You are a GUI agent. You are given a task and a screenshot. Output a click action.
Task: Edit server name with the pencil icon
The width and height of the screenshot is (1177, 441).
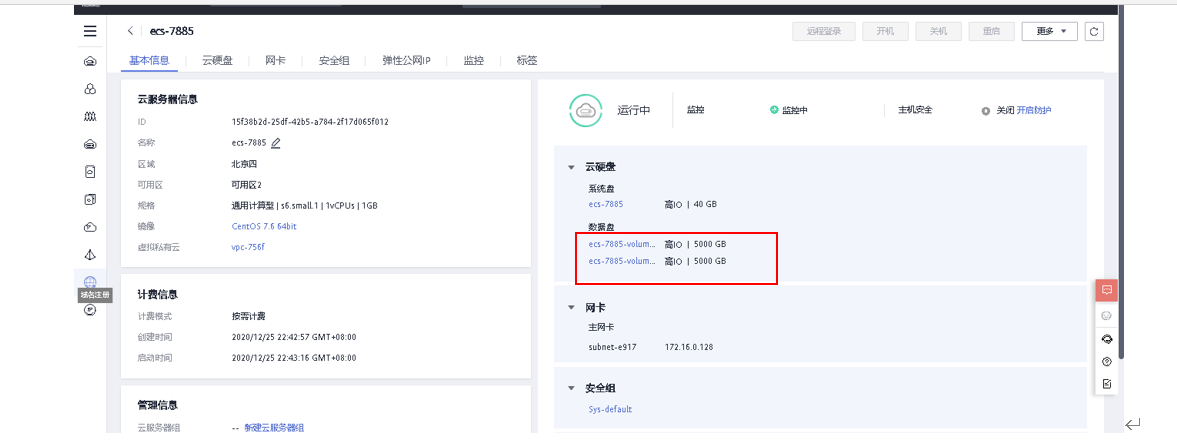tap(276, 143)
